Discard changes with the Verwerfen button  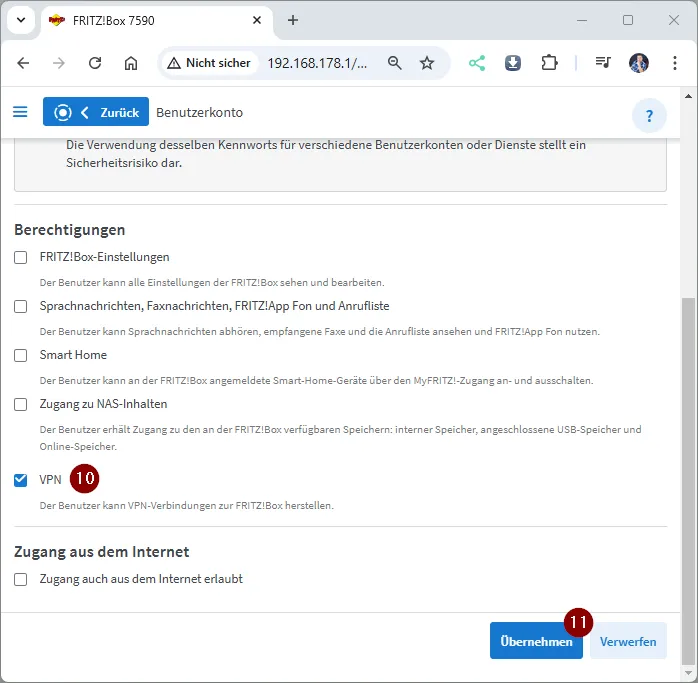(x=628, y=641)
